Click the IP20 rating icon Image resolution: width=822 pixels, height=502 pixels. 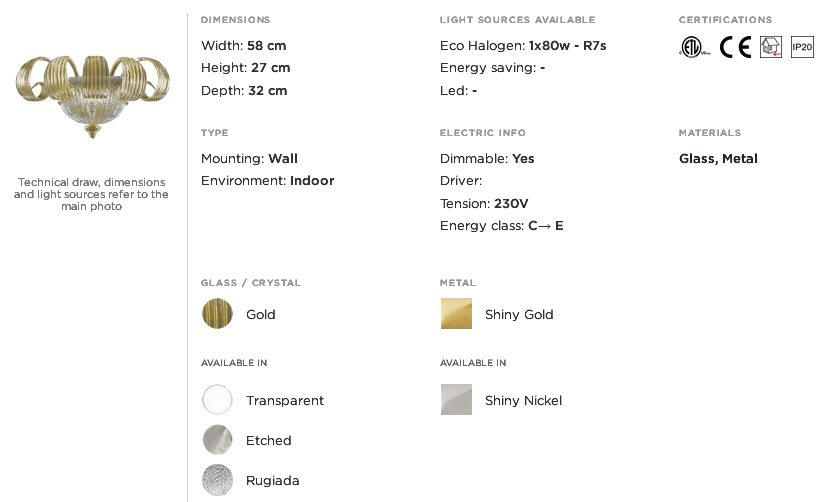[802, 47]
